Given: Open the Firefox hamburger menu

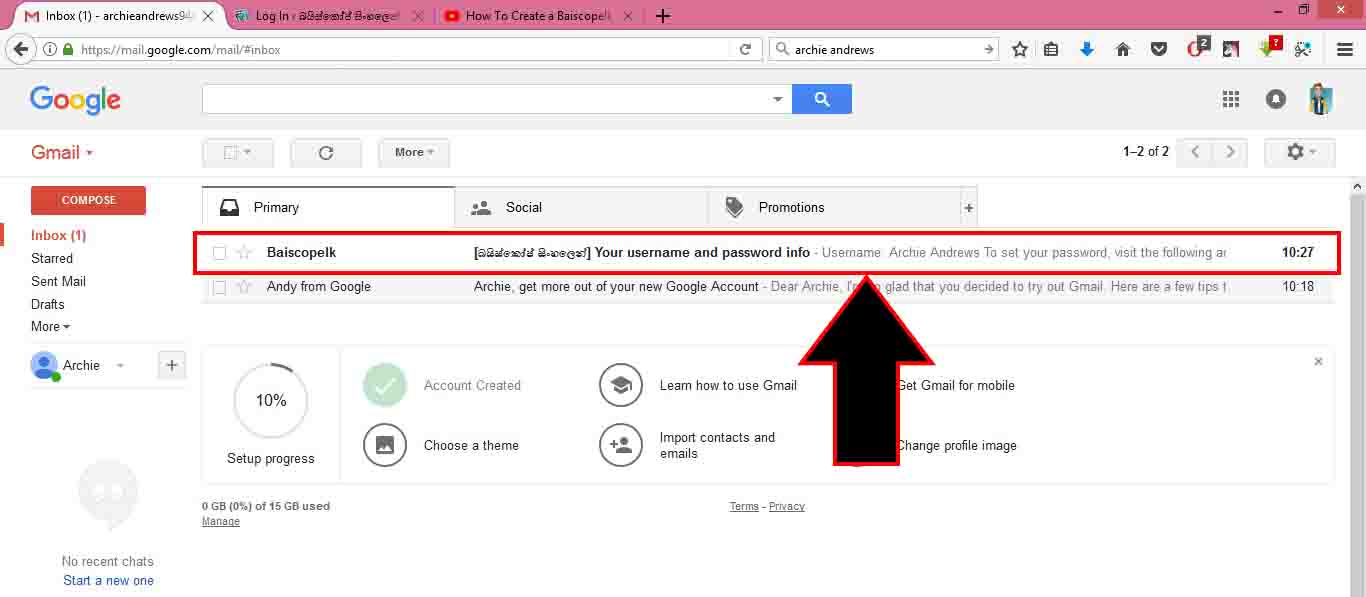Looking at the screenshot, I should coord(1345,49).
